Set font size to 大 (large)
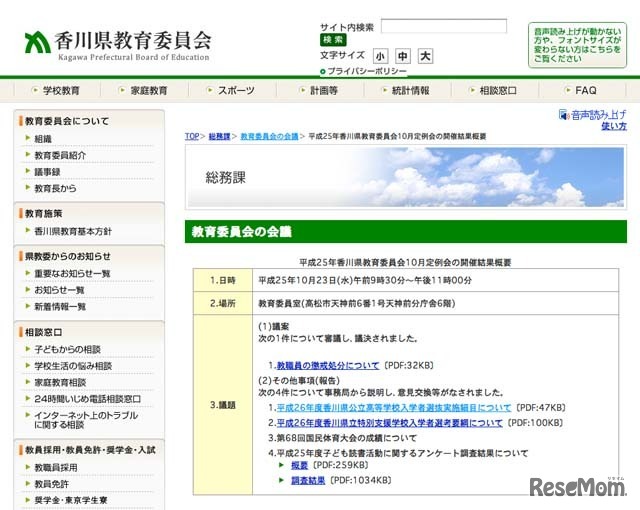640x510 pixels. [x=425, y=56]
